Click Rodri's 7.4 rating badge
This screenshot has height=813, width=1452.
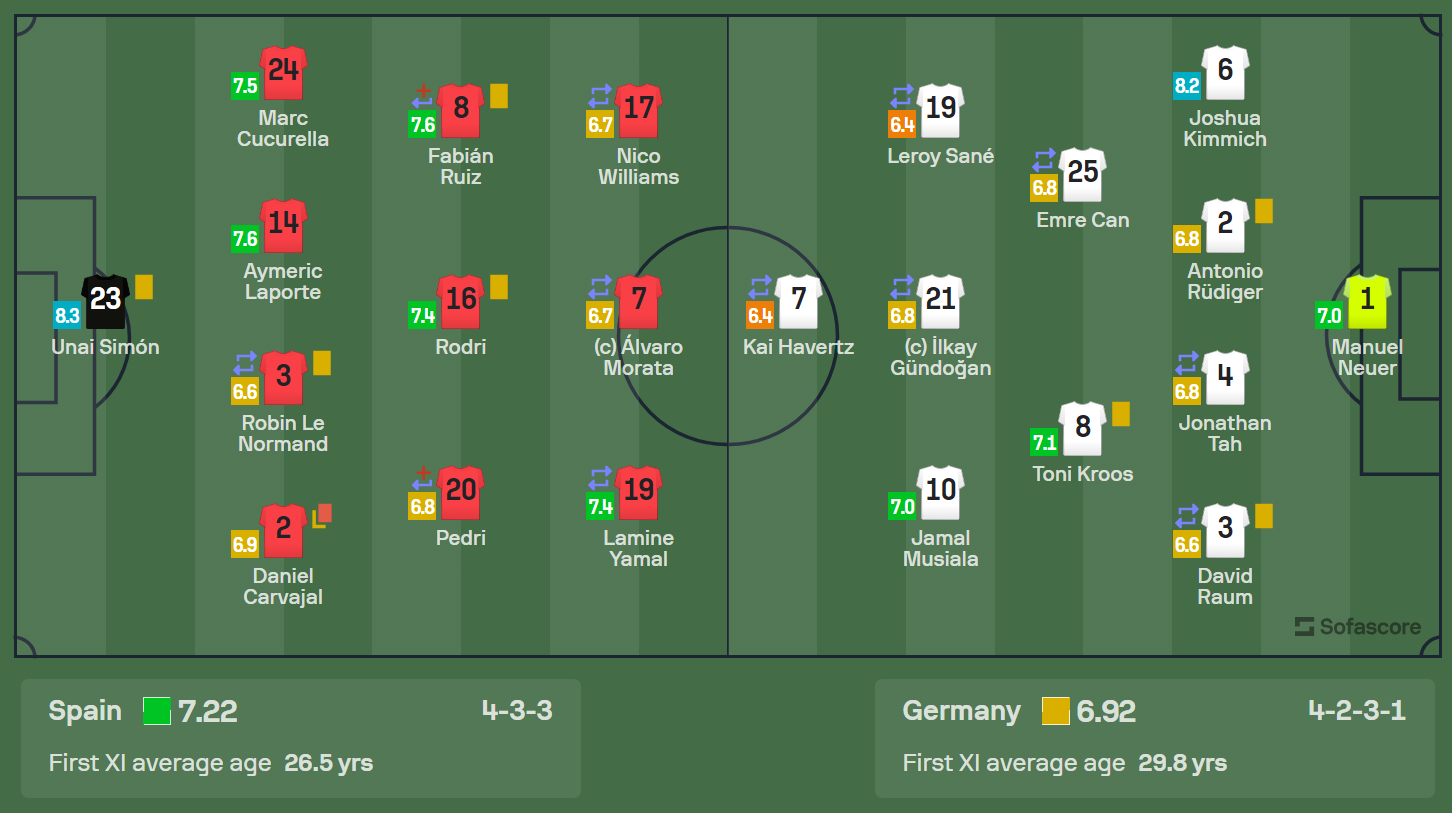tap(421, 316)
